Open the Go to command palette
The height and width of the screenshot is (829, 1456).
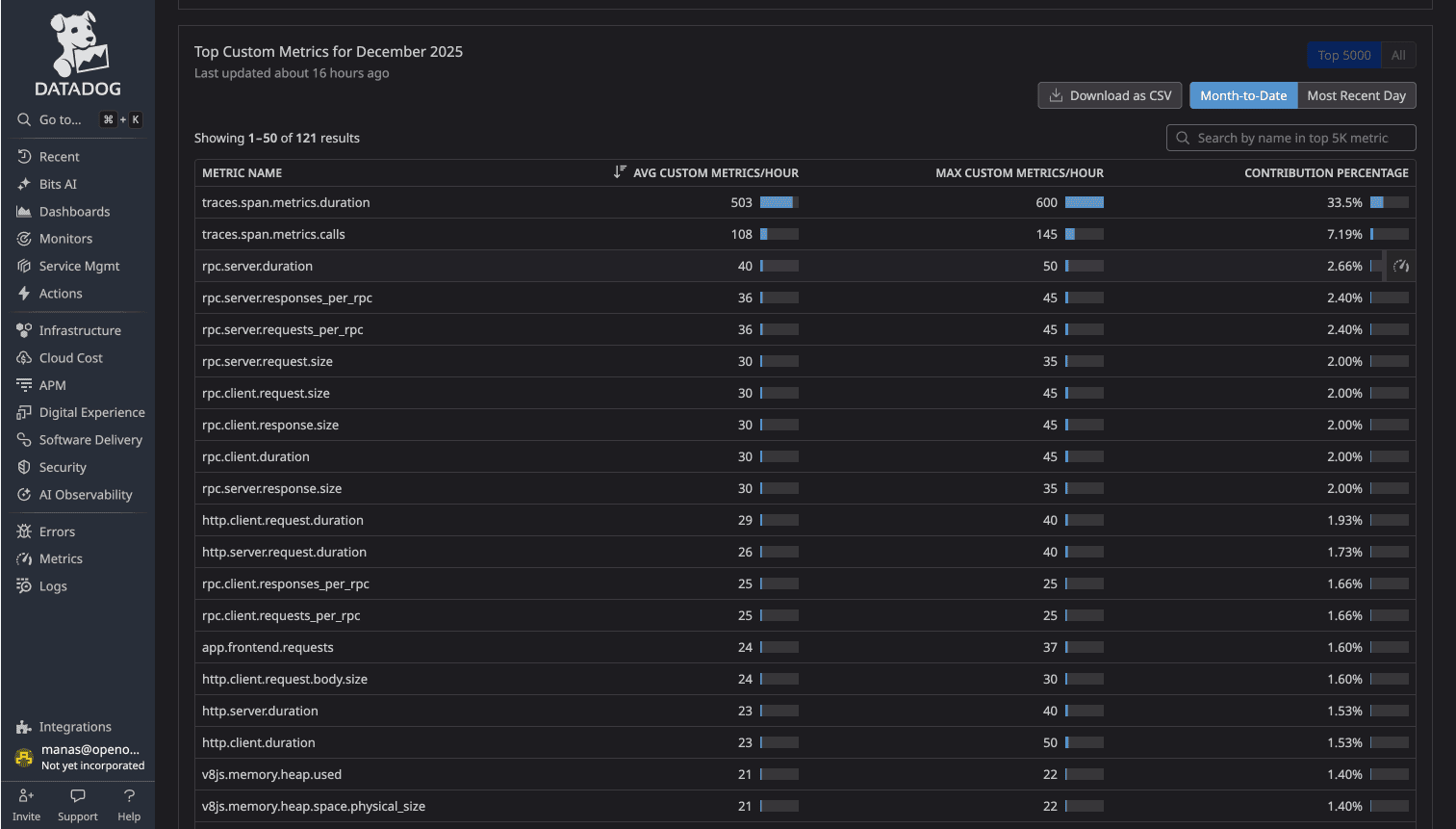tap(58, 119)
